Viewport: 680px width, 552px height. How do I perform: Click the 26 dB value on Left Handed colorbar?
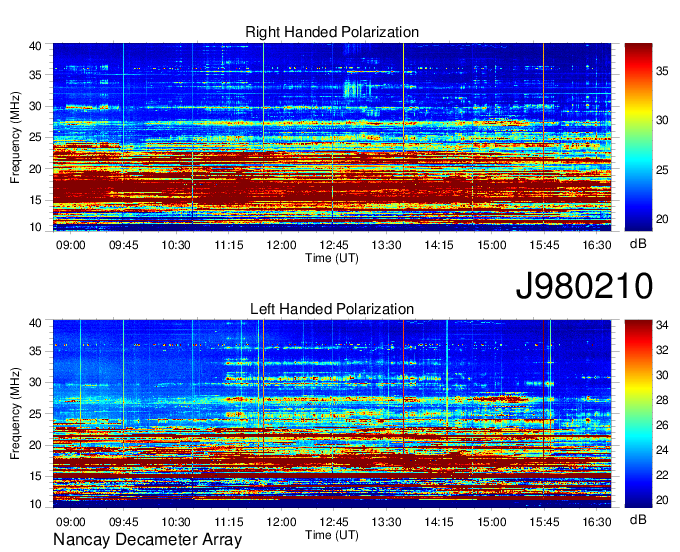point(662,425)
